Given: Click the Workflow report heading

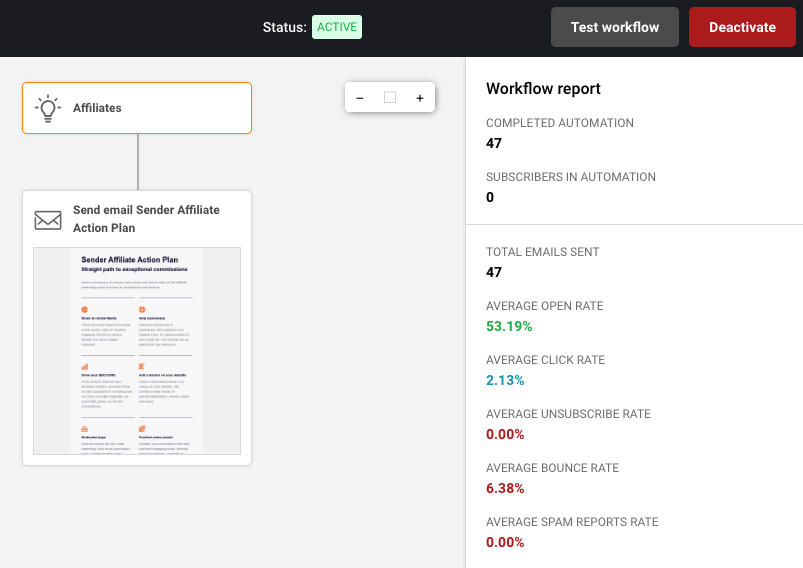Looking at the screenshot, I should [x=543, y=89].
